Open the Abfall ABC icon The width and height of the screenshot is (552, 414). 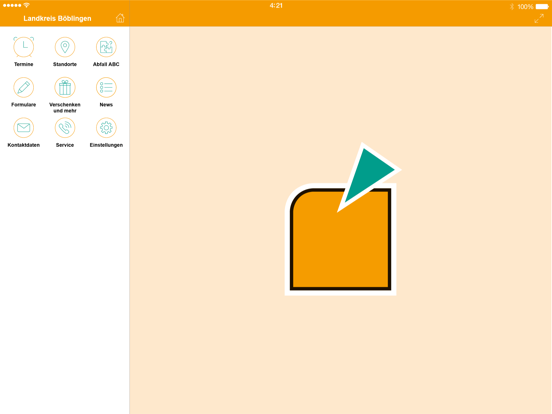coord(106,47)
